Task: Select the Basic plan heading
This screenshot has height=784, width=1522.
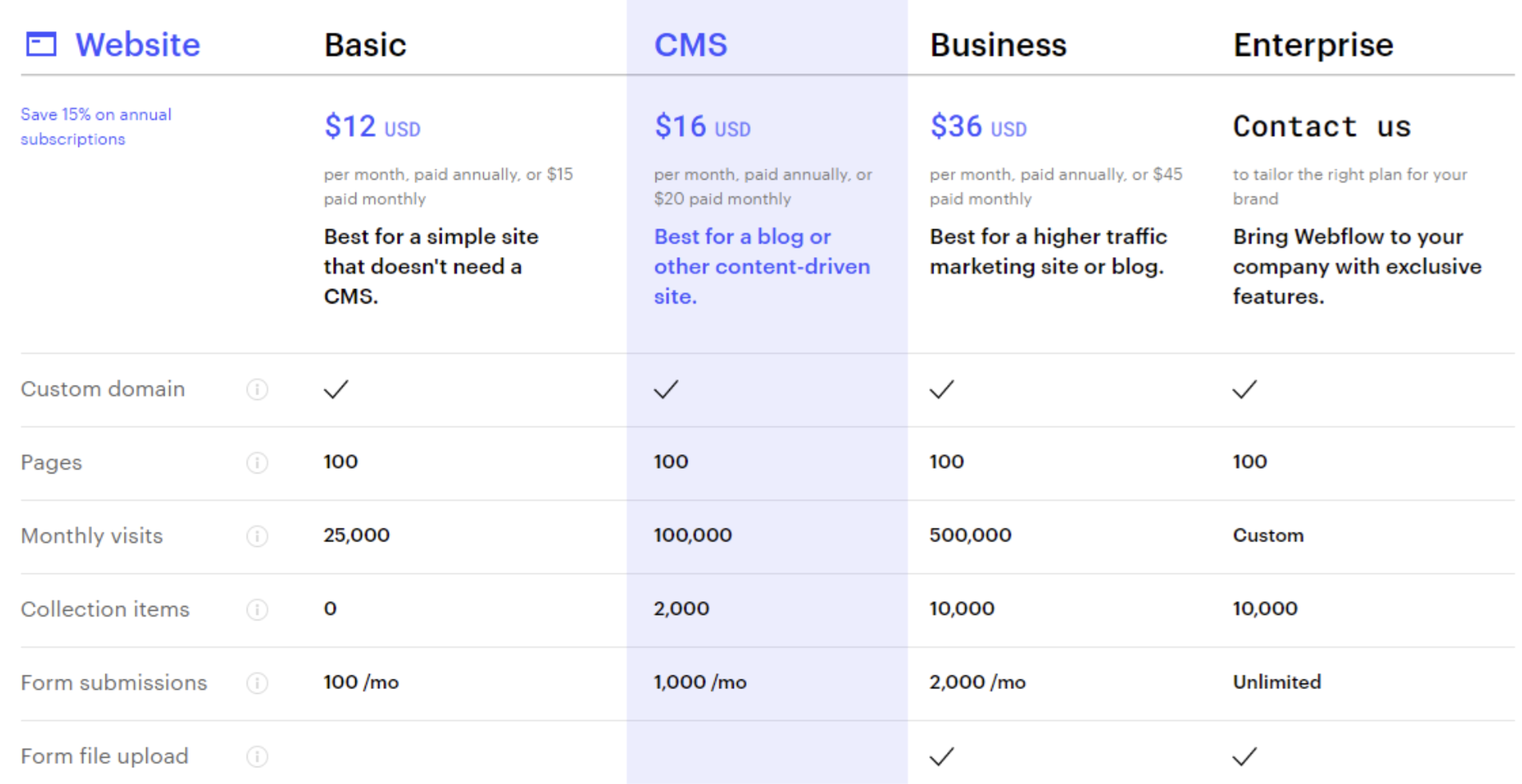Action: click(365, 46)
